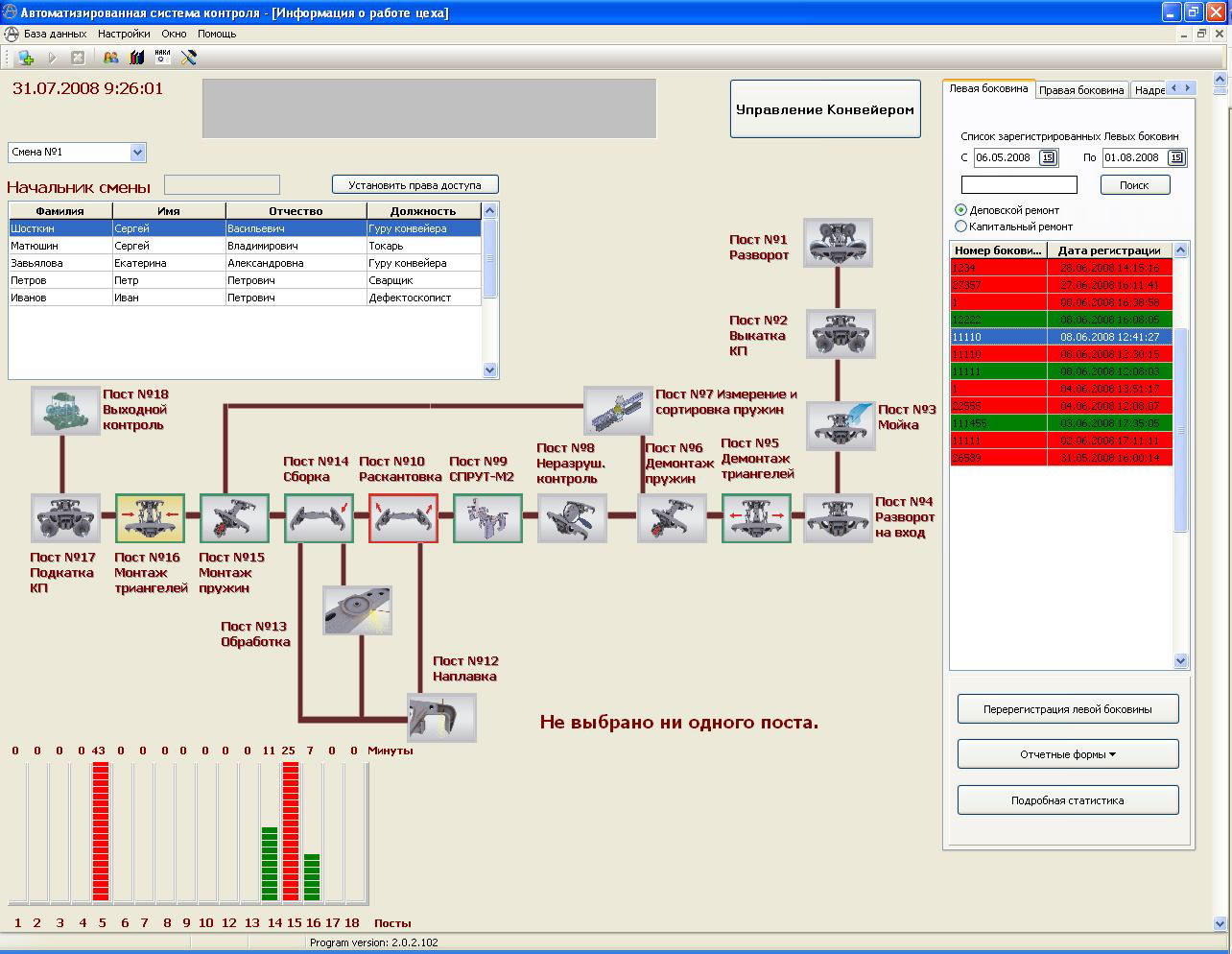Open the Смена №1 shift dropdown
The height and width of the screenshot is (954, 1232).
click(137, 152)
